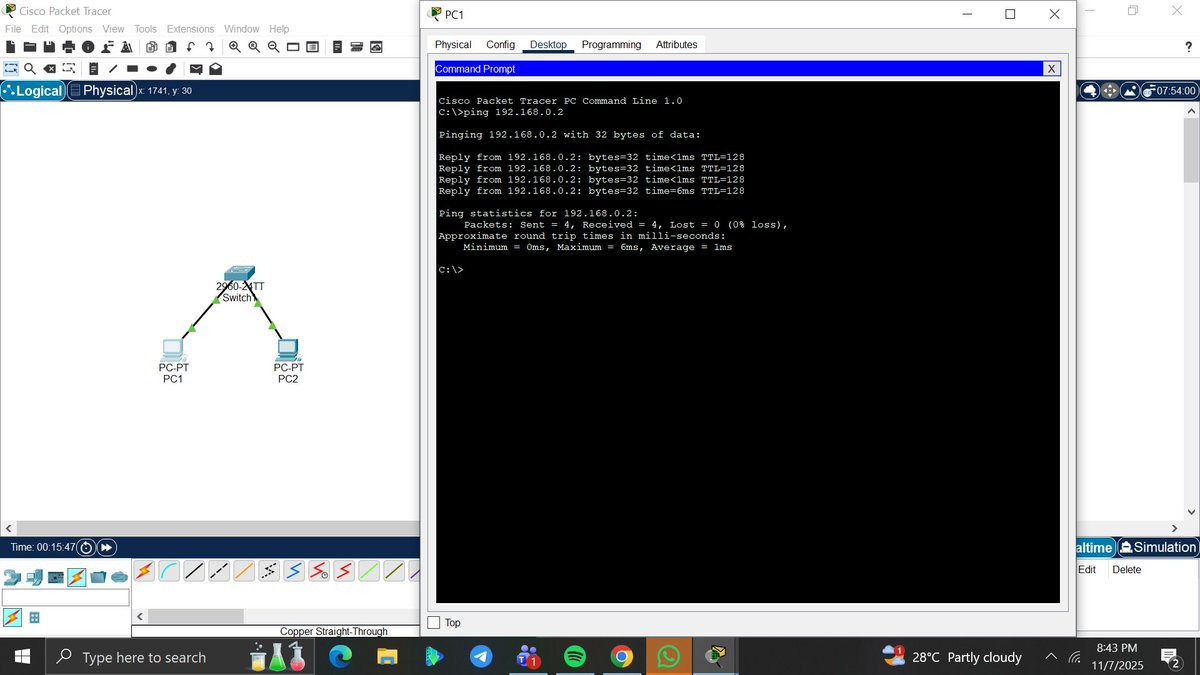Choose the Phone dotted zigzag cable
1200x675 pixels.
pyautogui.click(x=269, y=571)
